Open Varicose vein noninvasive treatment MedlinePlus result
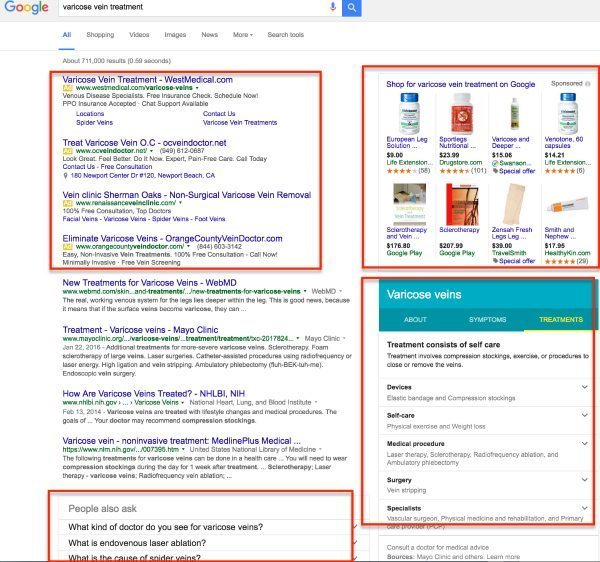 pyautogui.click(x=181, y=440)
